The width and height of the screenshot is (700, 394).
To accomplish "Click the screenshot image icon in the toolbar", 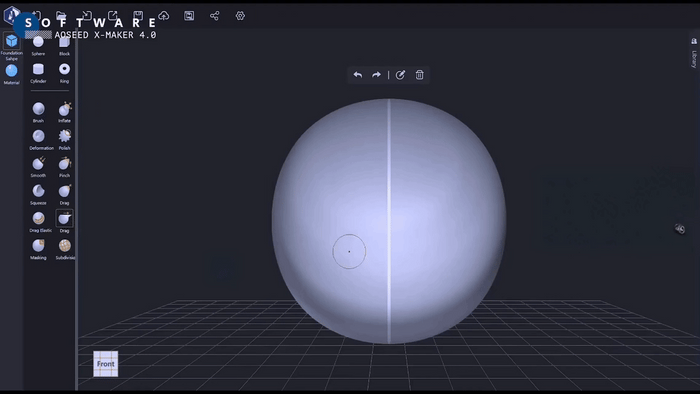I will point(189,16).
